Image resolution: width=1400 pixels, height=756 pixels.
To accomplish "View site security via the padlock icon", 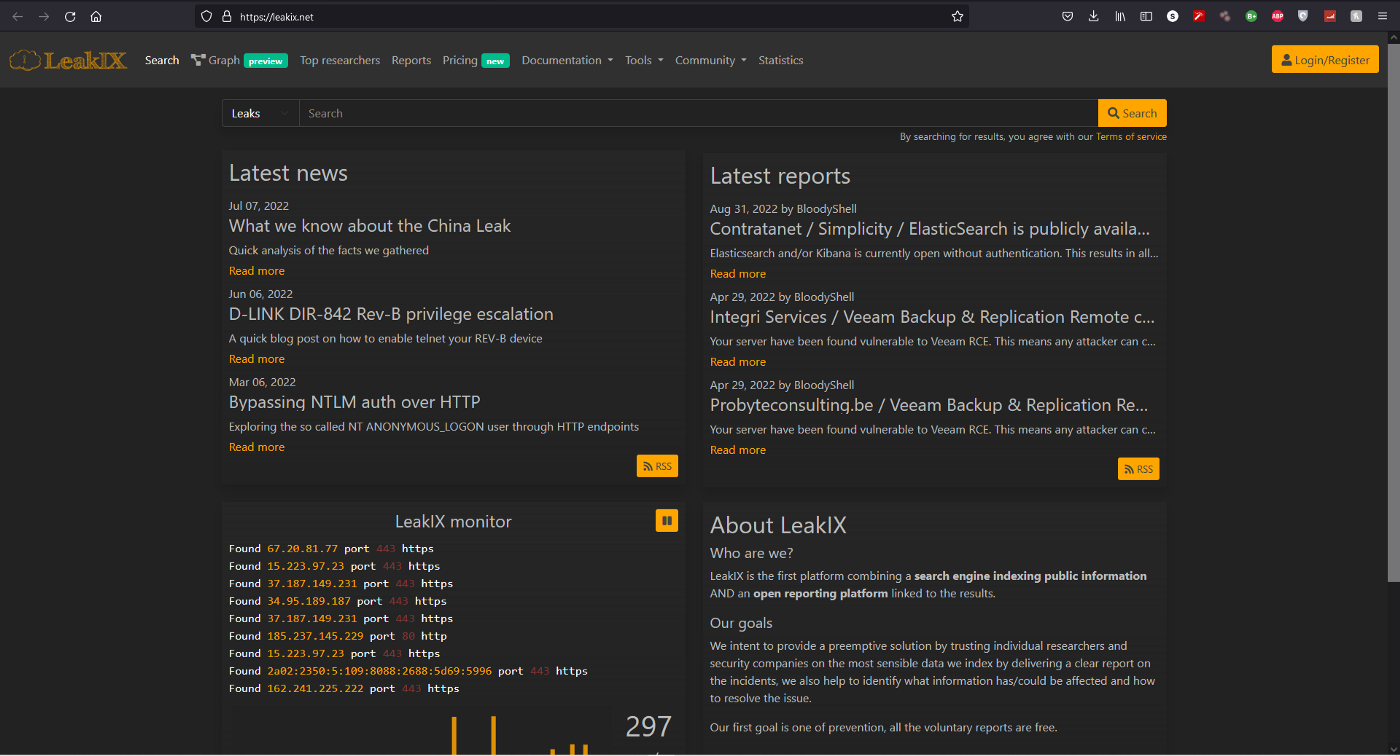I will pos(226,16).
